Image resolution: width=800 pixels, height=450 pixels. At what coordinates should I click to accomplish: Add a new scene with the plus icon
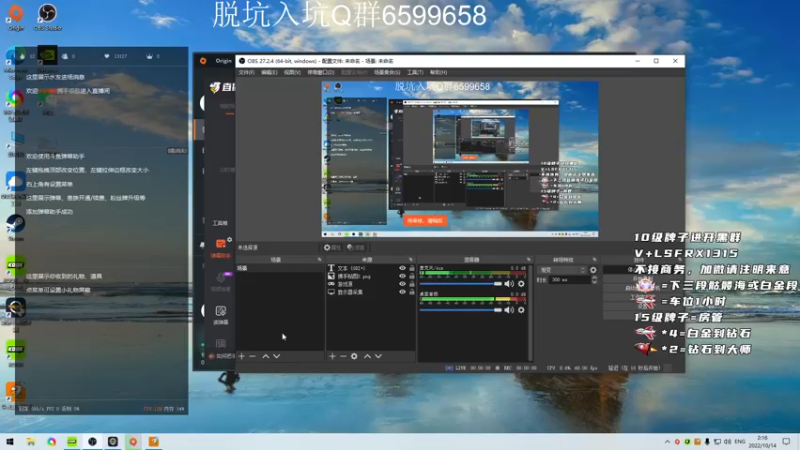[242, 356]
